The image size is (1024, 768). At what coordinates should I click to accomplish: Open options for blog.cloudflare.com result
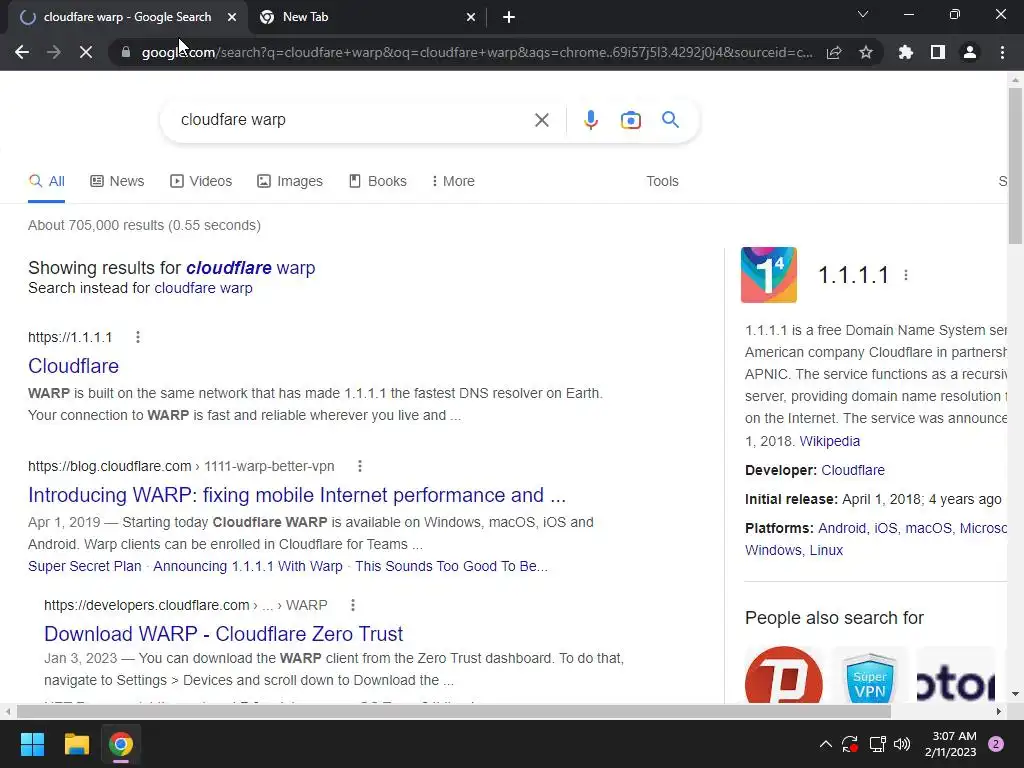coord(360,466)
